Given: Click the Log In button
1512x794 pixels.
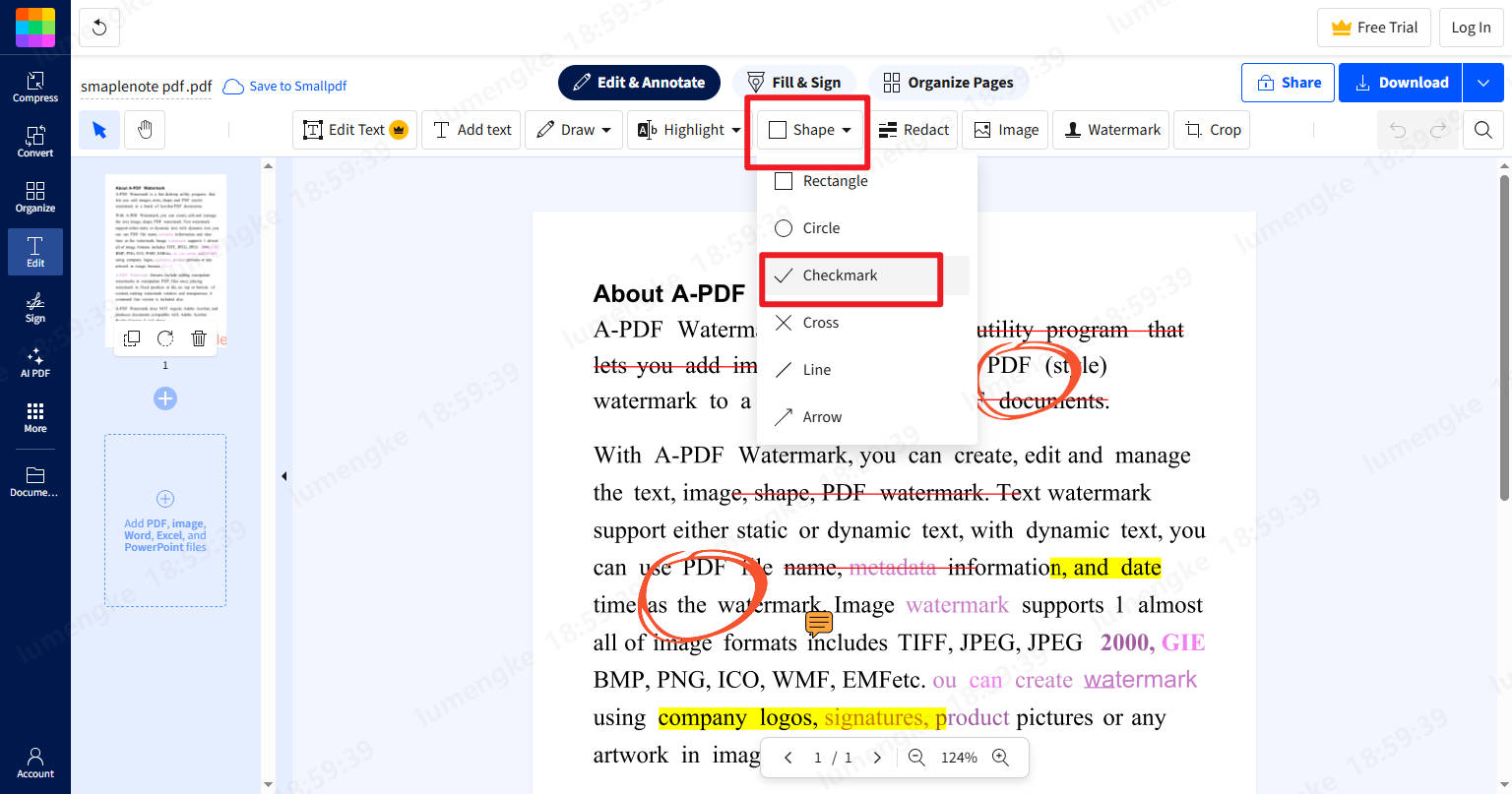Looking at the screenshot, I should pos(1471,28).
